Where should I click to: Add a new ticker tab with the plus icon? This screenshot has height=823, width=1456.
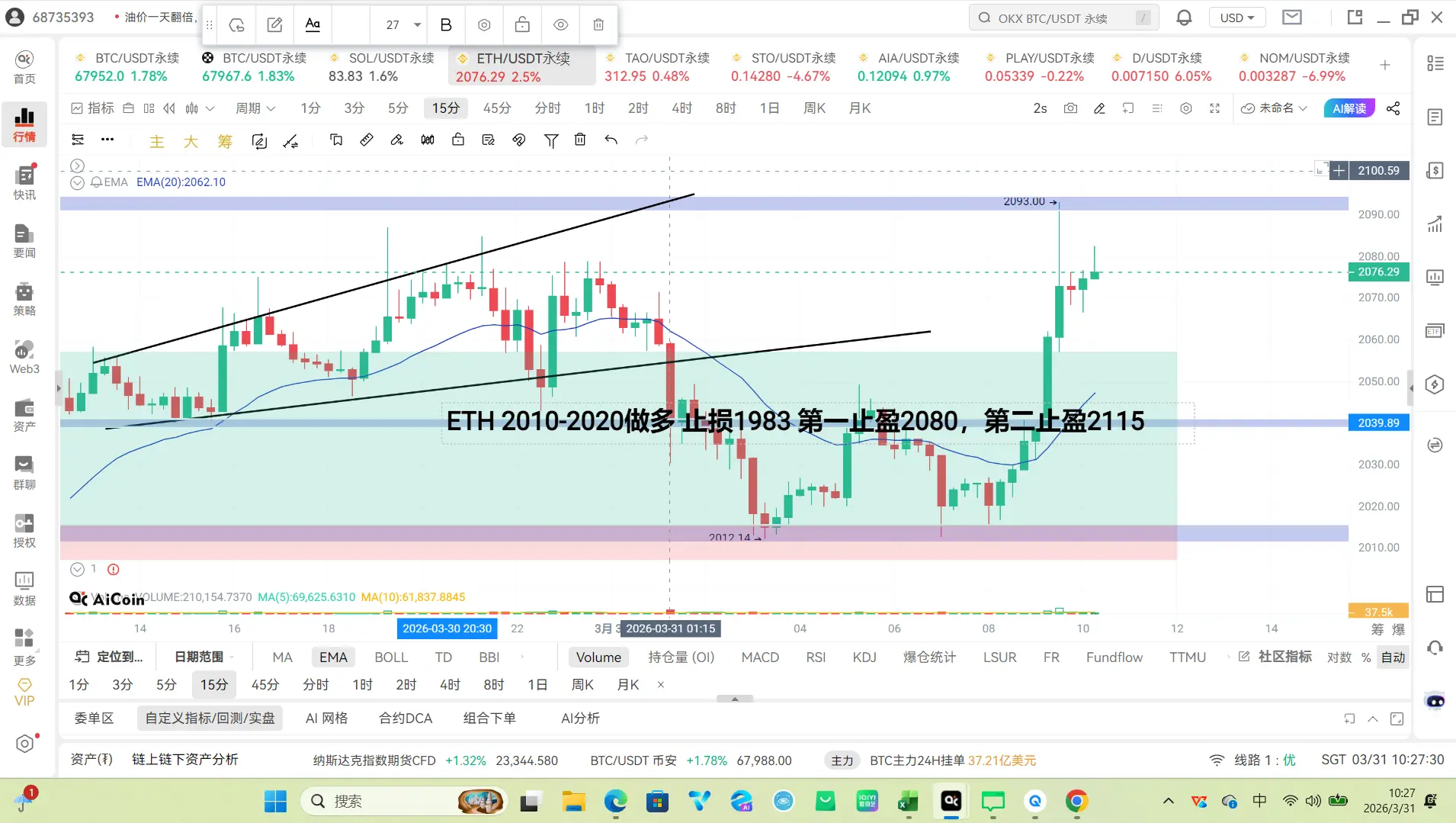(x=1385, y=66)
